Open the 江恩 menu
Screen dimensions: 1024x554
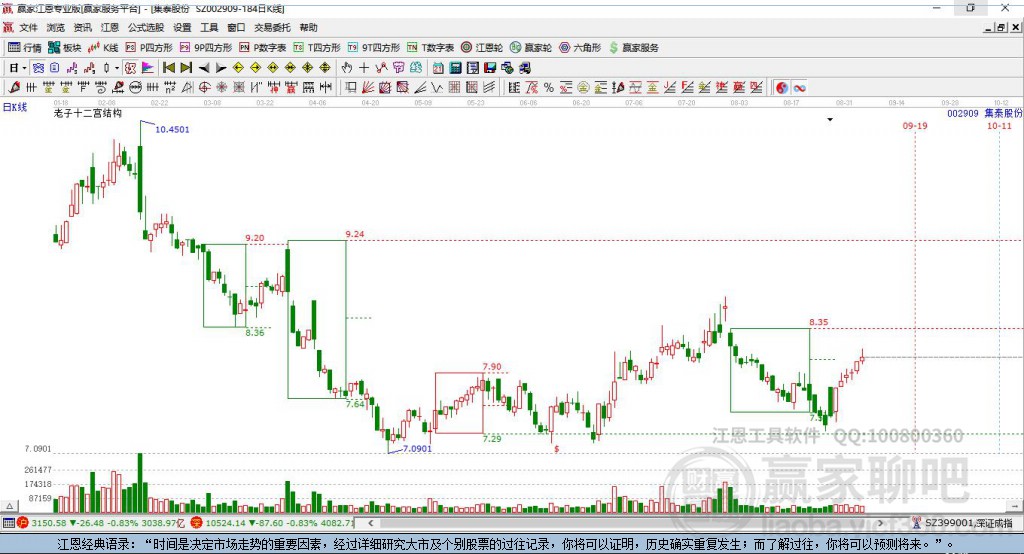(x=110, y=27)
